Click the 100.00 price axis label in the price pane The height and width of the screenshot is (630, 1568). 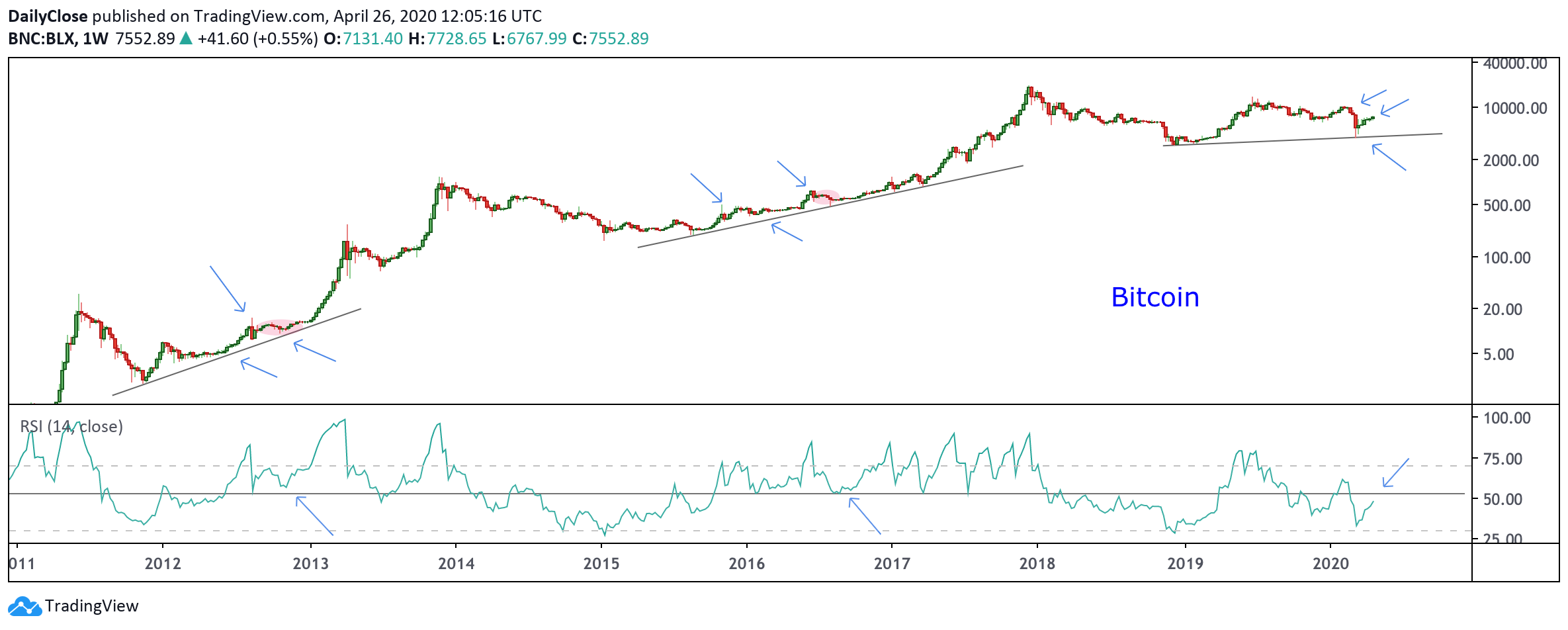tap(1507, 257)
